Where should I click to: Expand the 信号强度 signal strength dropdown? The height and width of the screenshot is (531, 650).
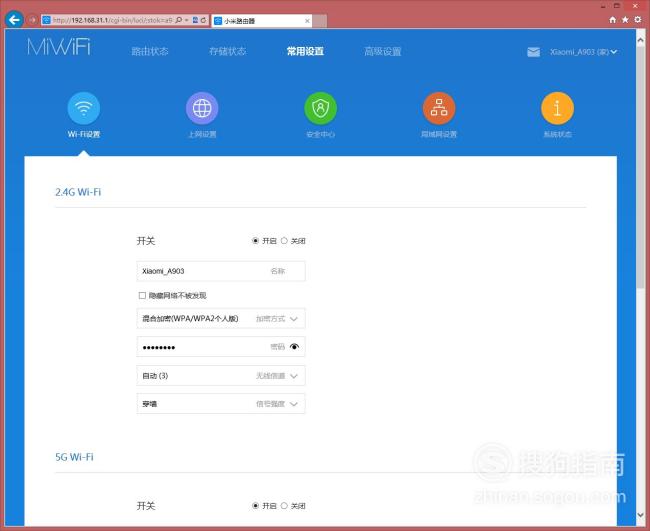pyautogui.click(x=294, y=404)
